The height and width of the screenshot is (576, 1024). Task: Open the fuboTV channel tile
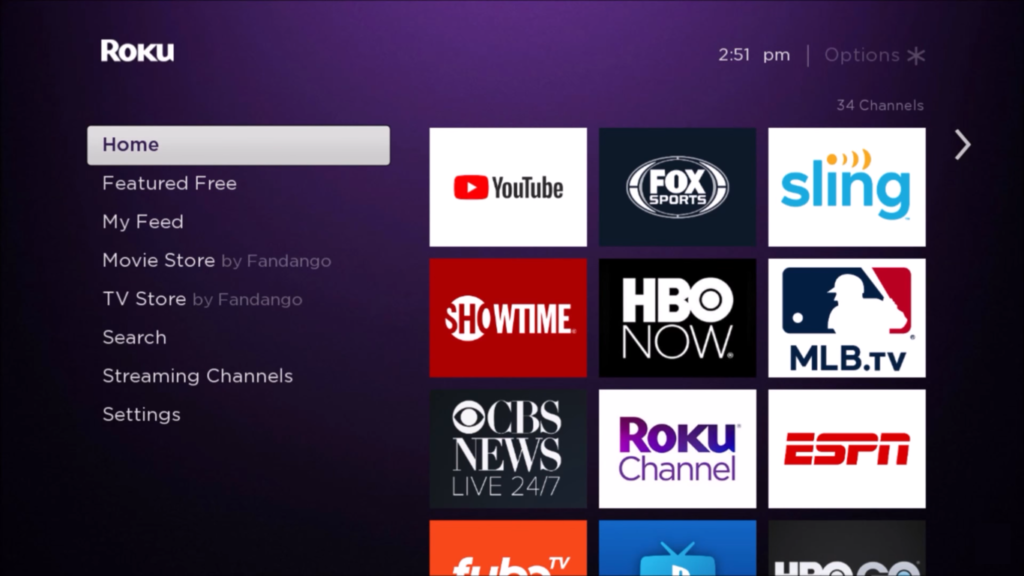(x=508, y=549)
